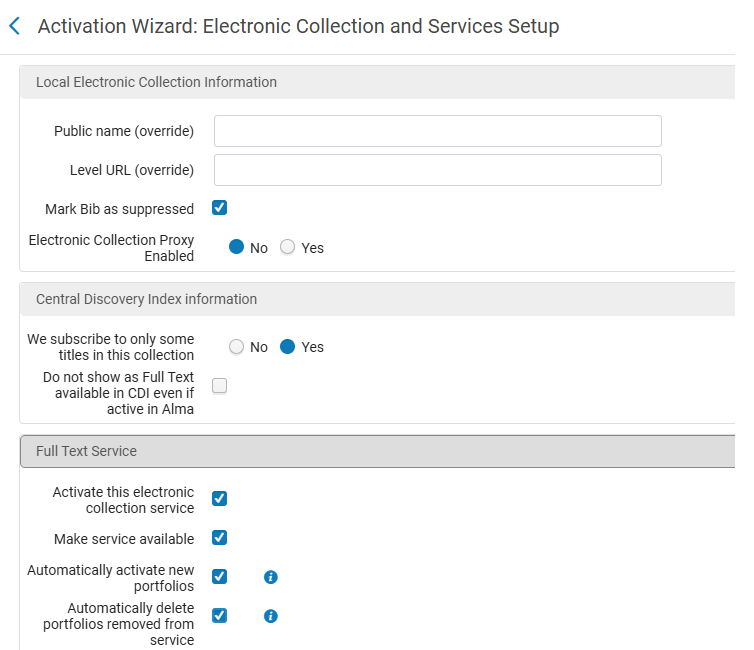The height and width of the screenshot is (650, 754).
Task: Click the Activation Wizard page title
Action: (x=298, y=26)
